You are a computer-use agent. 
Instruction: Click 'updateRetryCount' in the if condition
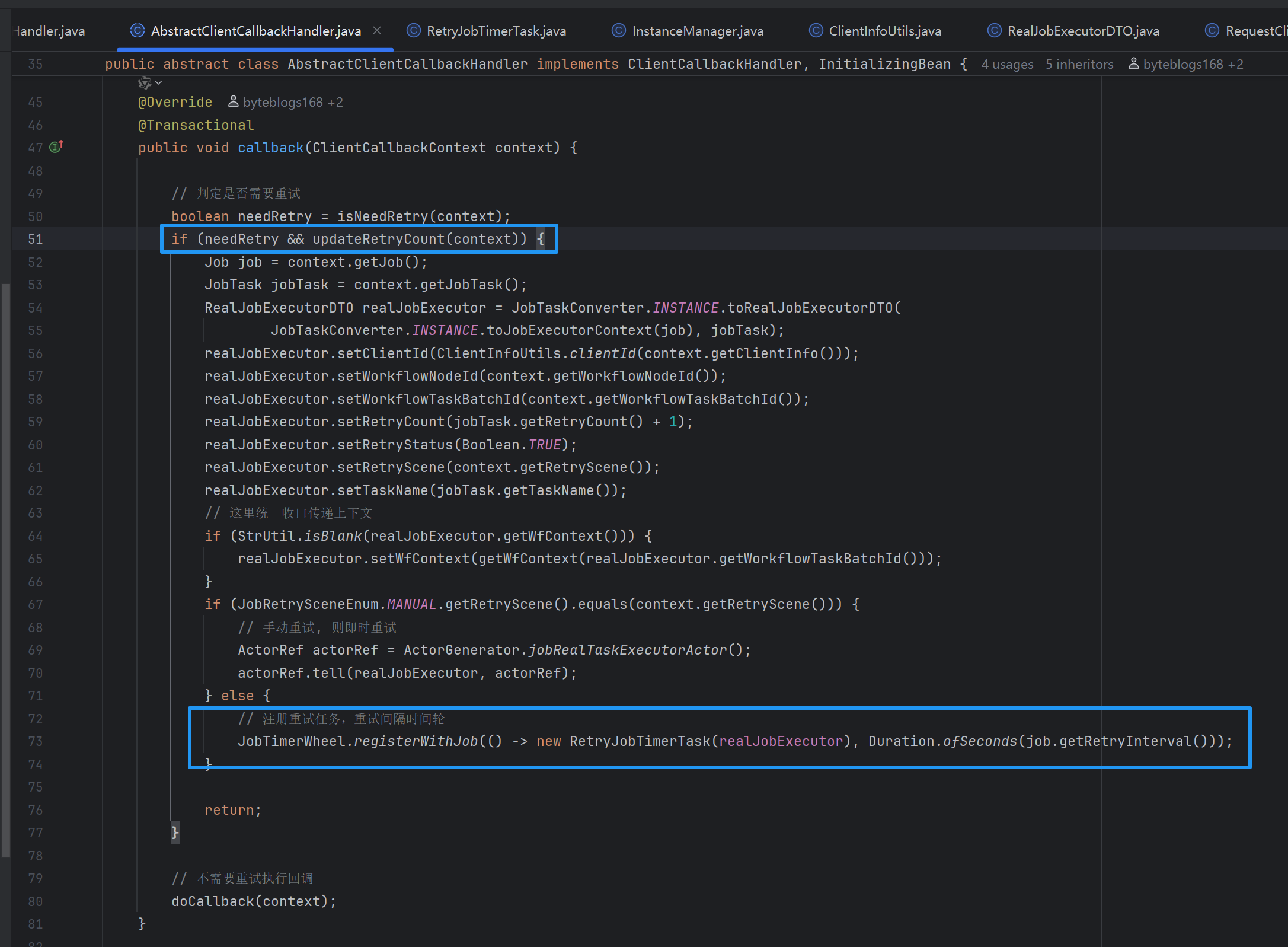pyautogui.click(x=378, y=239)
